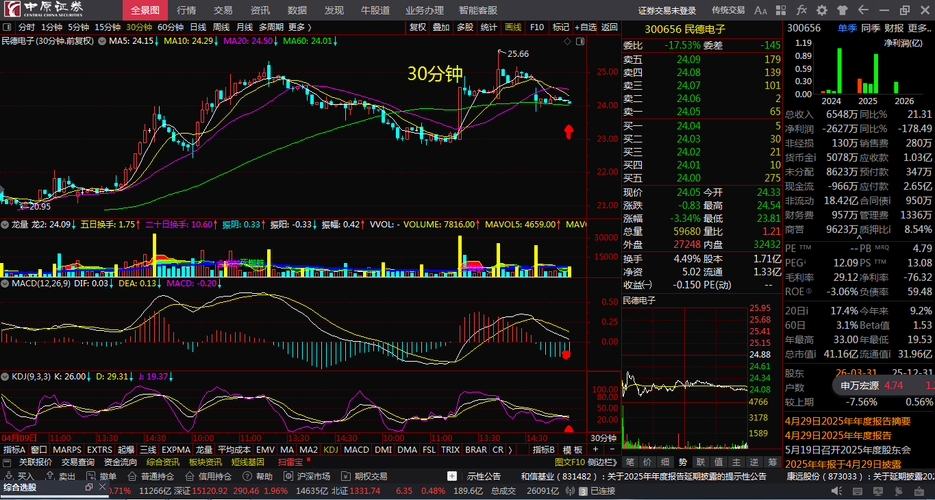
Task: Switch to 同季 financial tab
Action: (x=871, y=28)
